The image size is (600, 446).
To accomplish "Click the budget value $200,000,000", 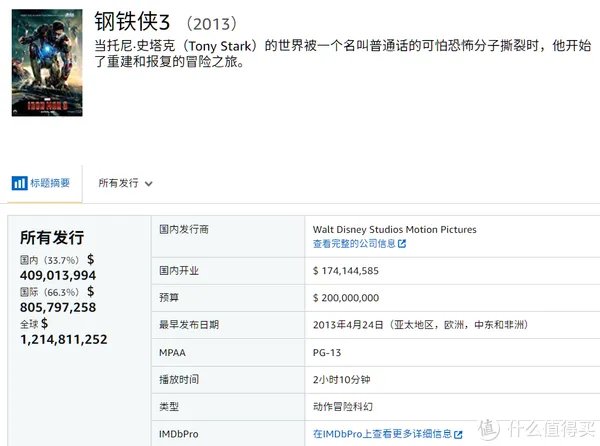I will (x=345, y=297).
